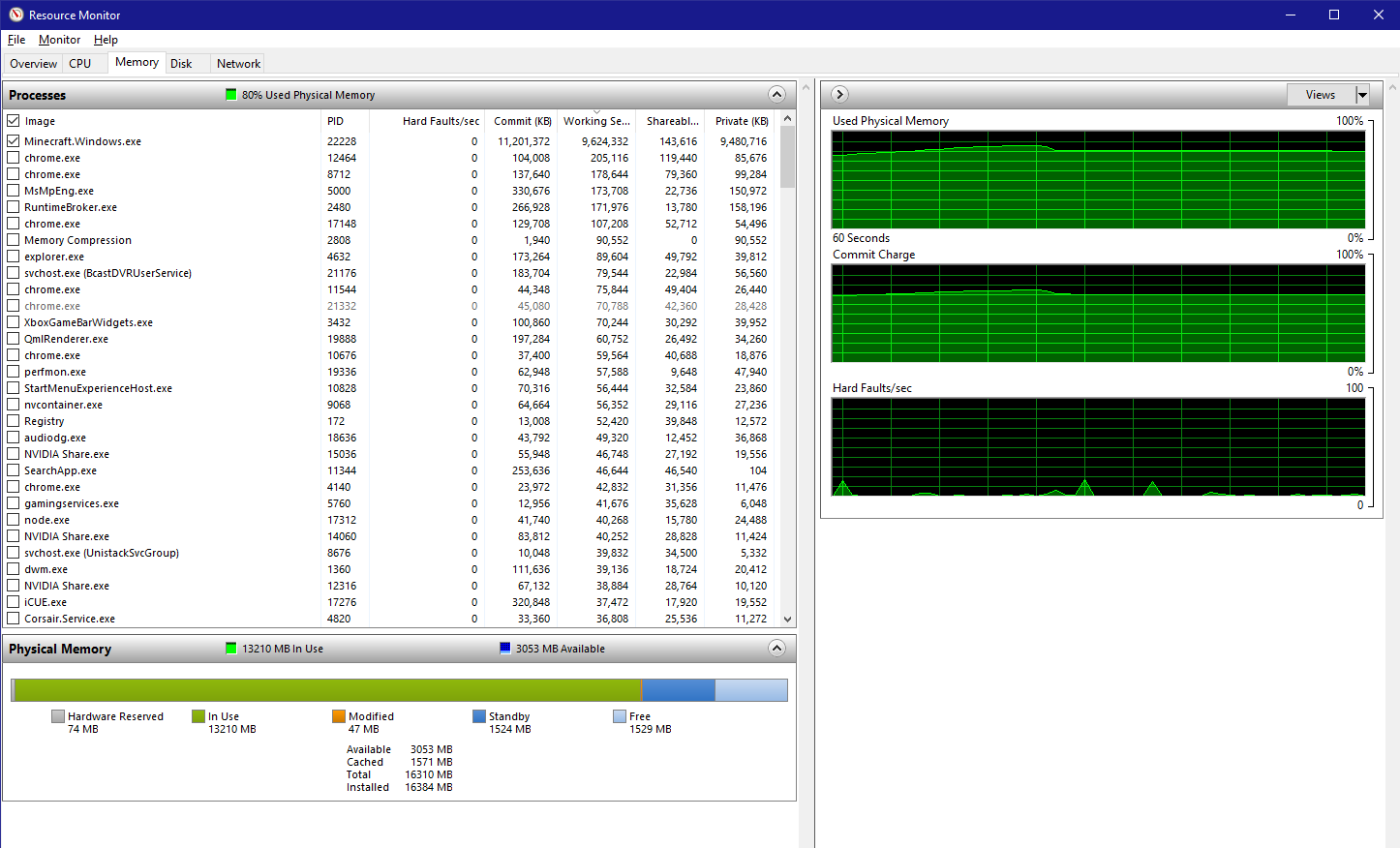Uncheck the Minecraft.Windows.exe checkbox

pos(14,141)
